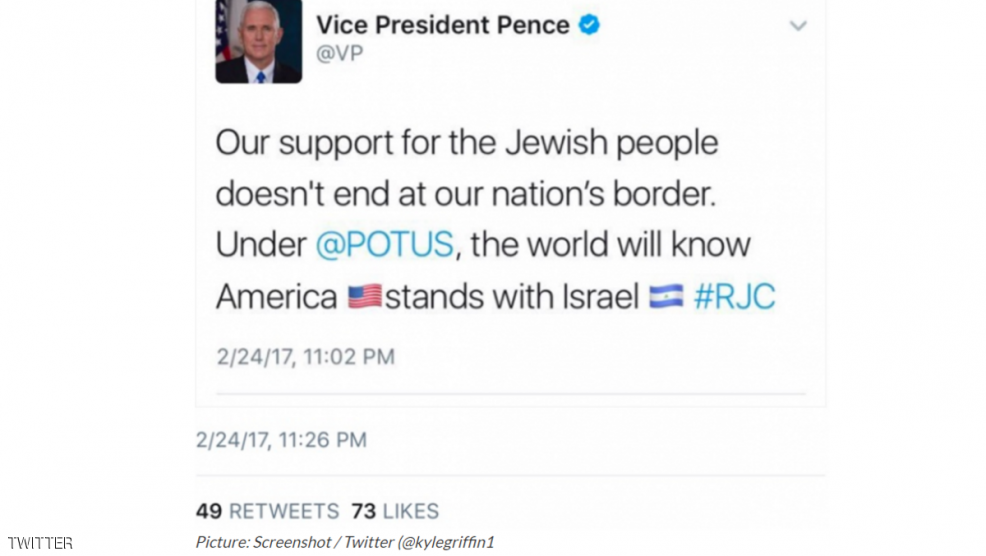Open the #RJC hashtag
The height and width of the screenshot is (556, 986).
[x=734, y=296]
